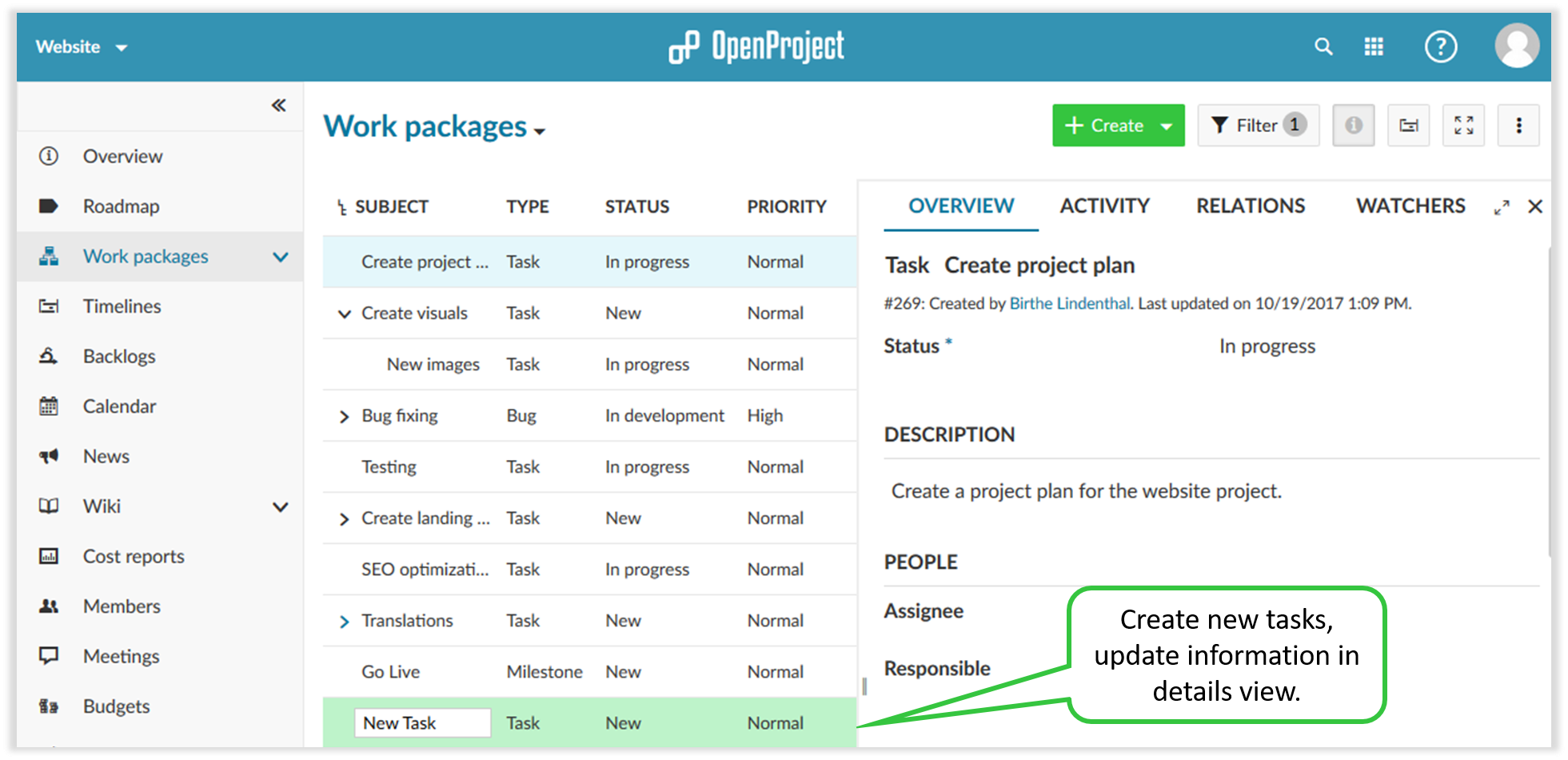Open the help menu
The width and height of the screenshot is (1568, 760).
pyautogui.click(x=1442, y=46)
